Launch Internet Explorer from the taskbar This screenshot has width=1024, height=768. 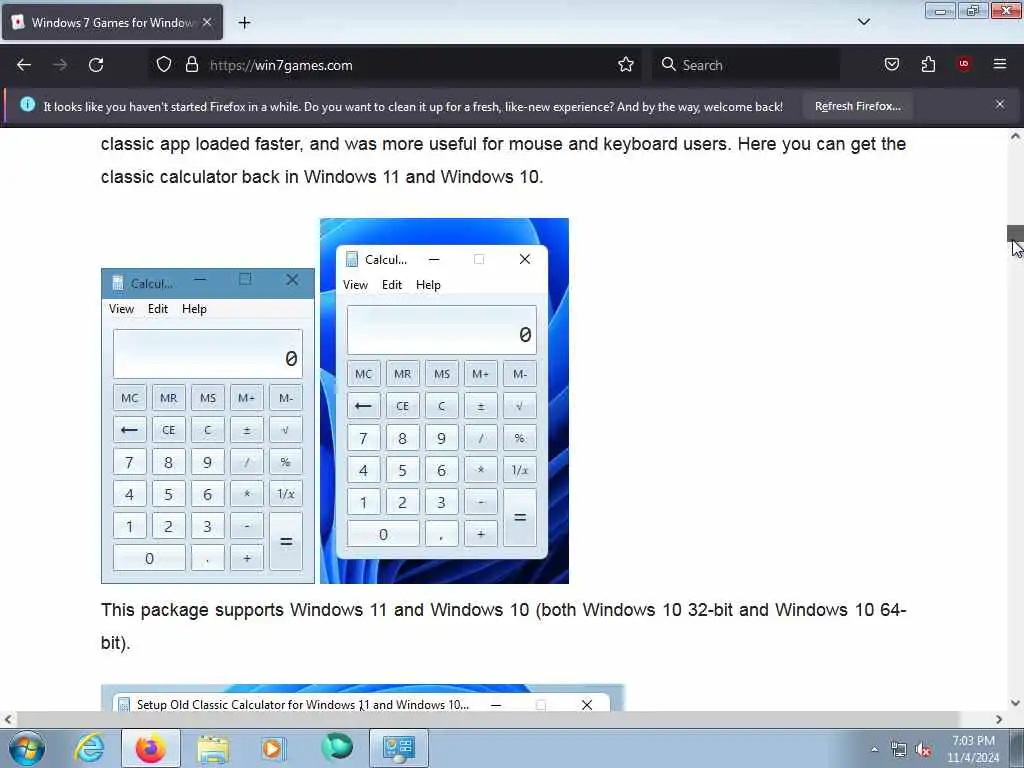pyautogui.click(x=89, y=748)
